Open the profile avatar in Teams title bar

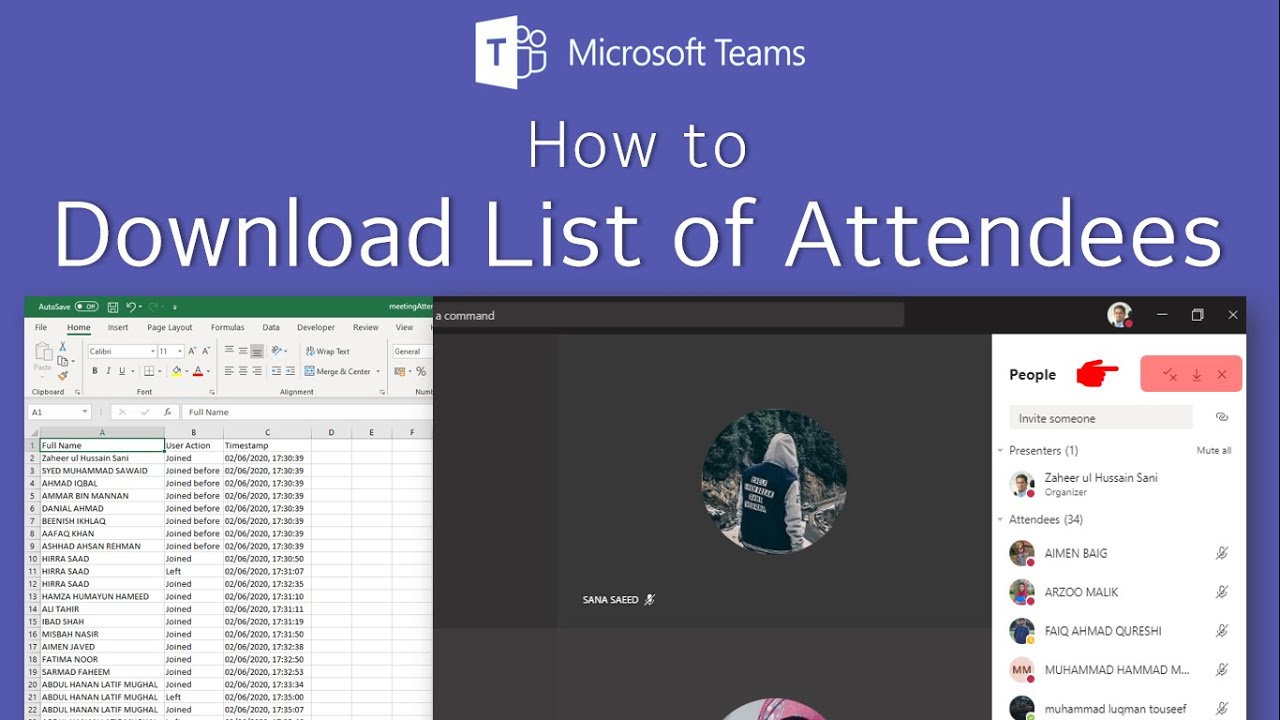1120,315
